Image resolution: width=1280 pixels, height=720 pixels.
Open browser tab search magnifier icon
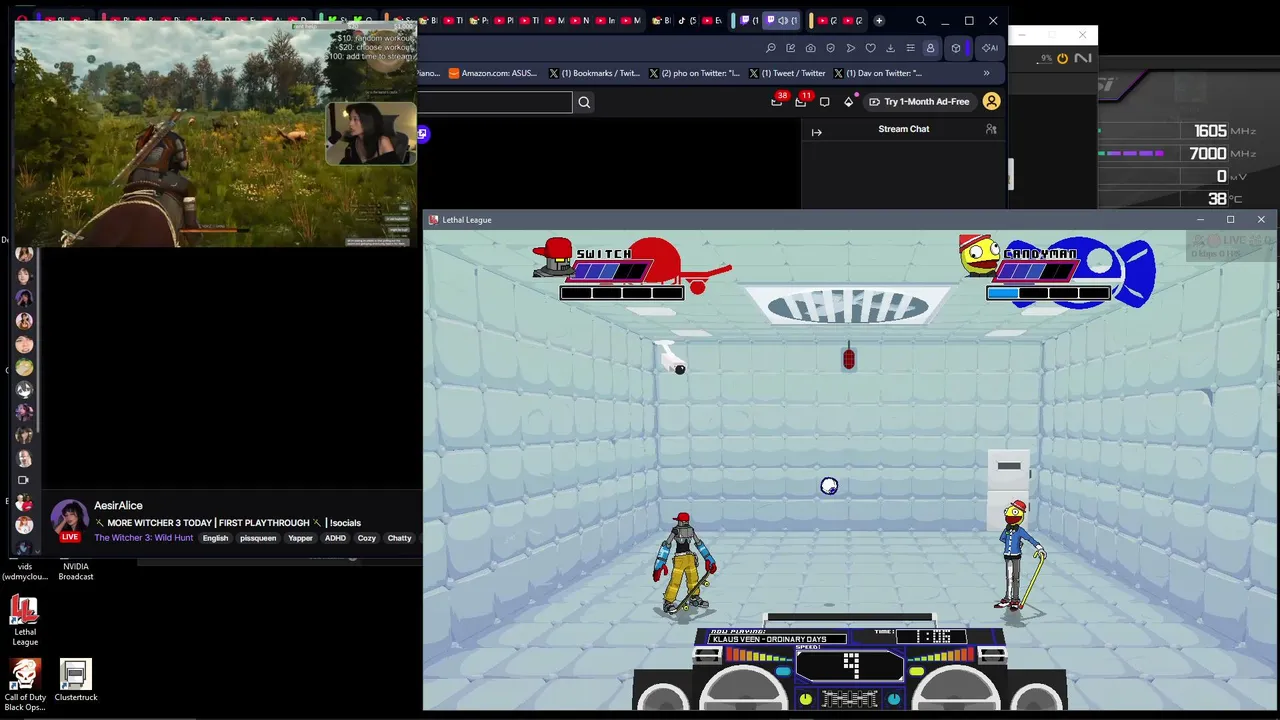(921, 21)
